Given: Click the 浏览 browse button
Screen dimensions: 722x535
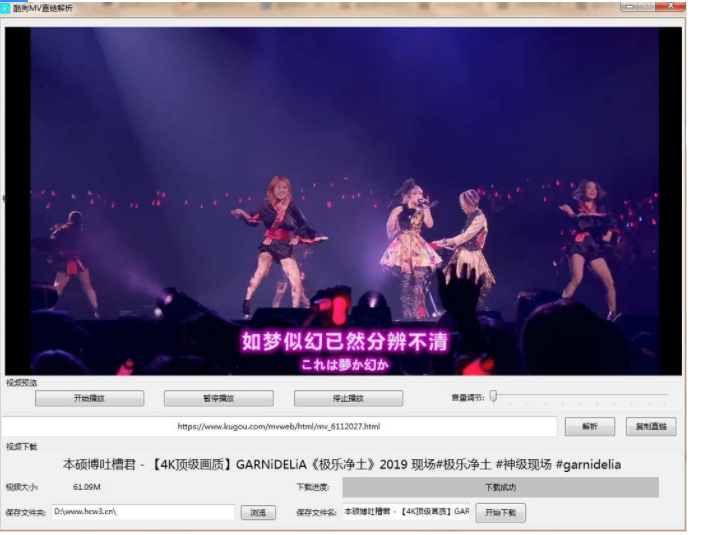Looking at the screenshot, I should pos(258,512).
